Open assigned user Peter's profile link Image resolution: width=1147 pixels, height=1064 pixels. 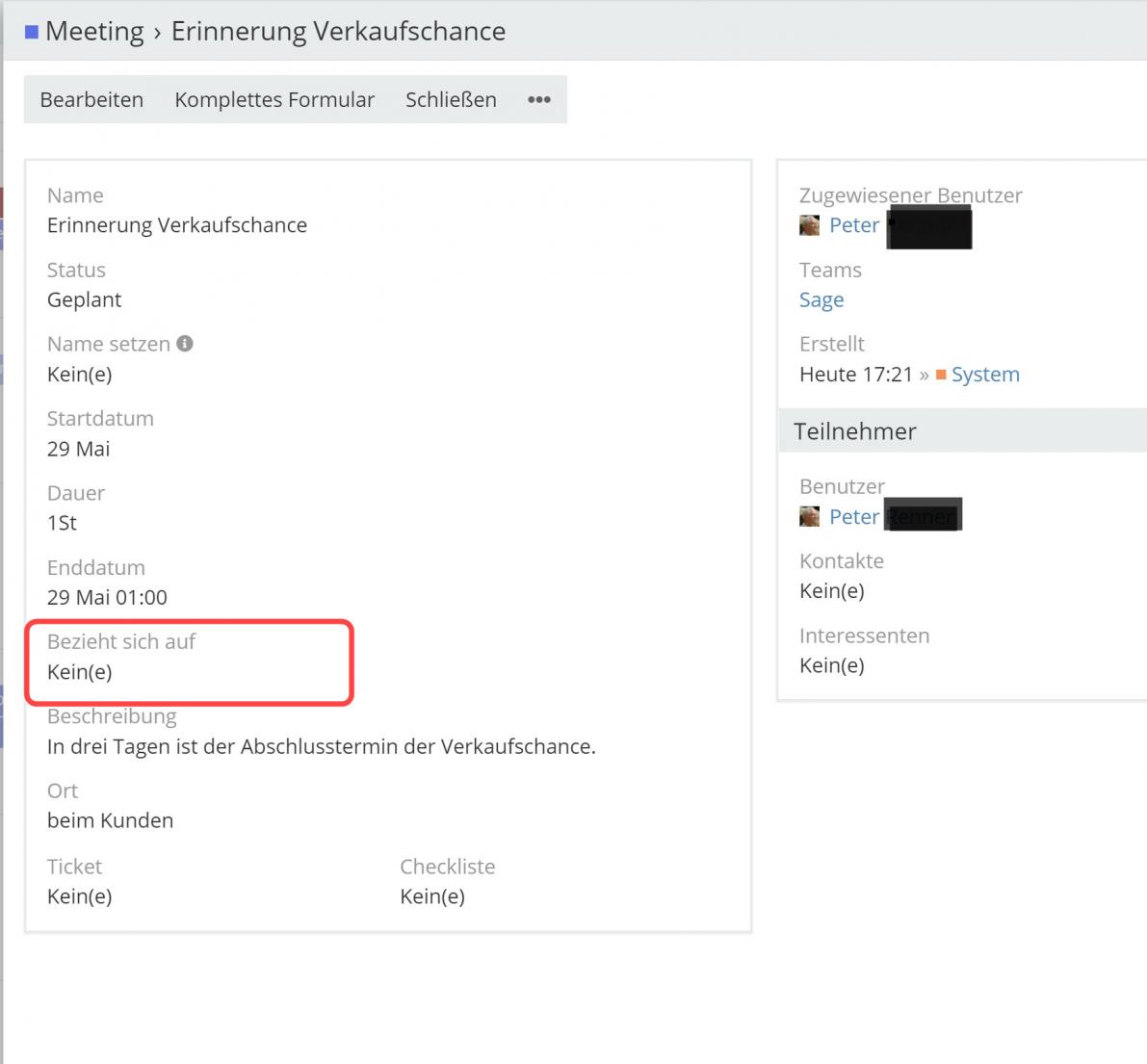(x=854, y=225)
